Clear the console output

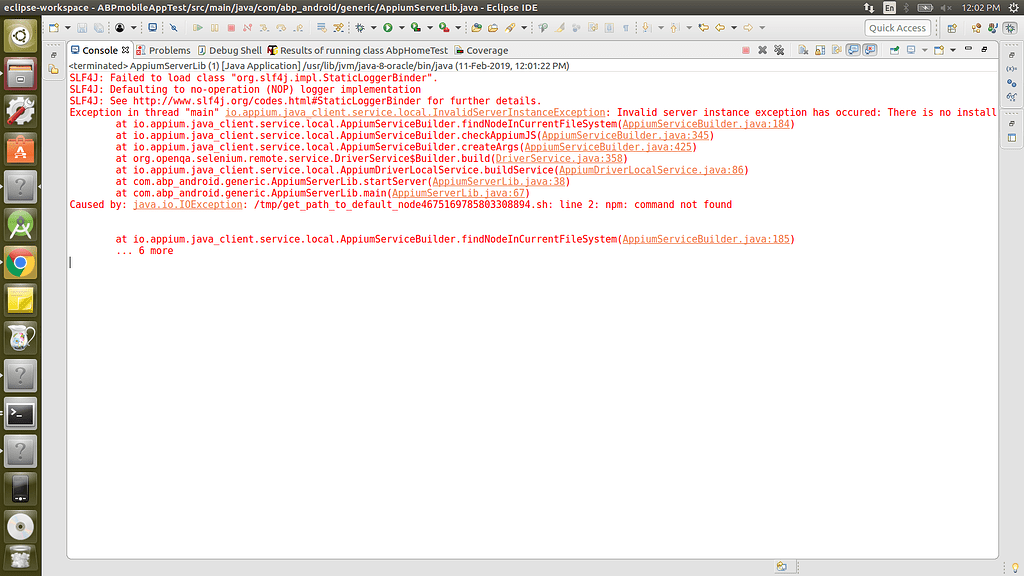(801, 50)
